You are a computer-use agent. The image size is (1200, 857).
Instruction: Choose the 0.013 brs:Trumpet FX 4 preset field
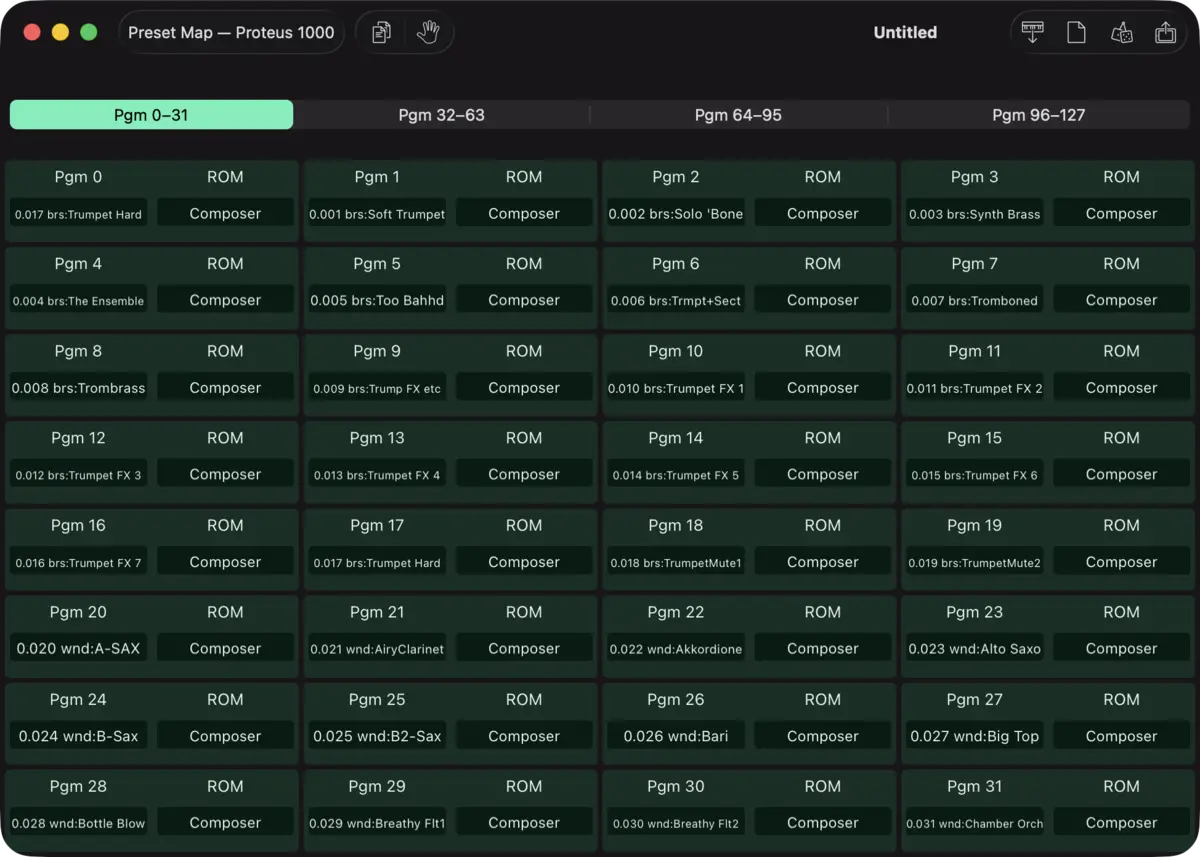(377, 475)
